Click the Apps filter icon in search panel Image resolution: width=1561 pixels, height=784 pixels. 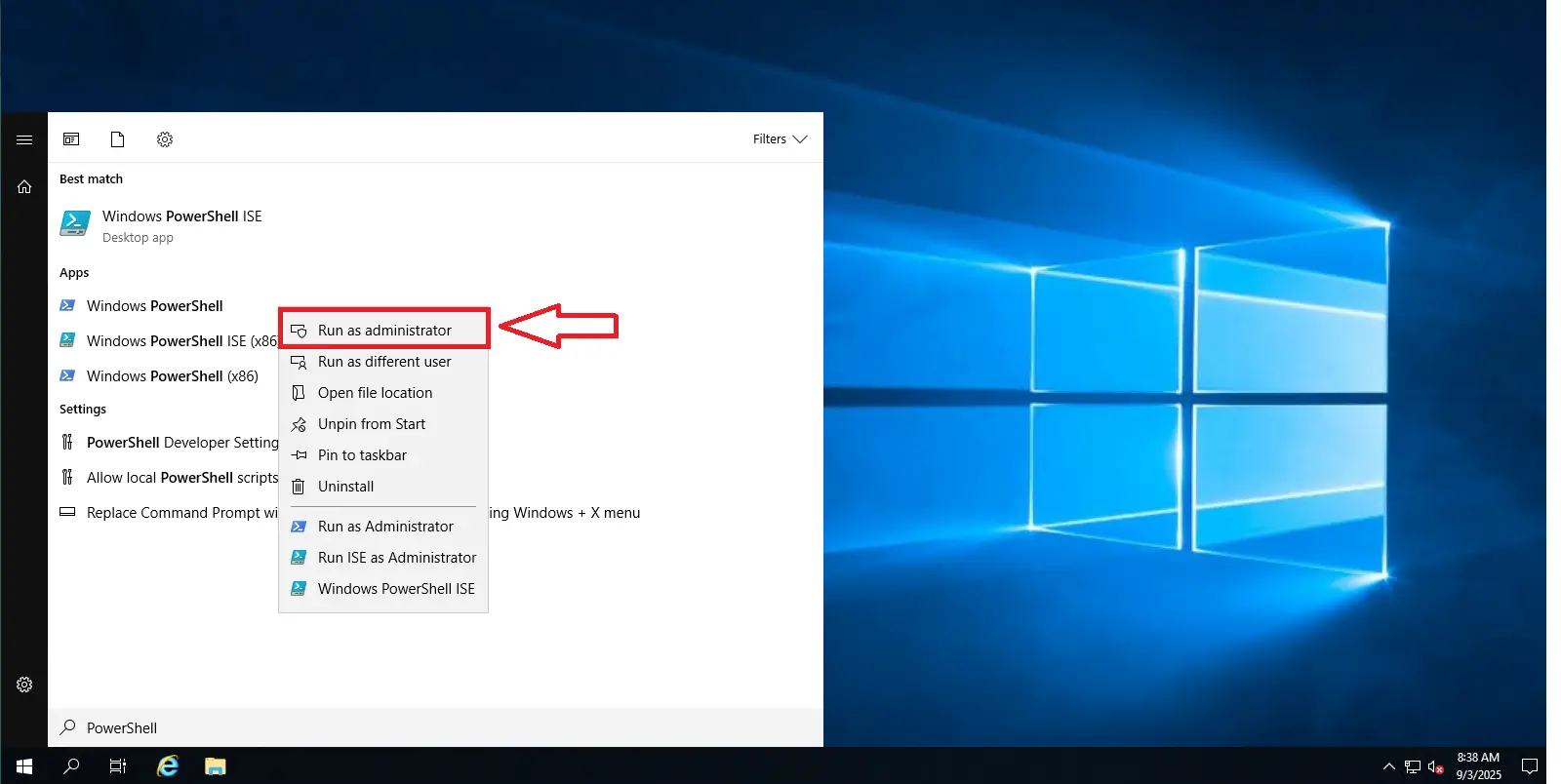click(x=71, y=139)
